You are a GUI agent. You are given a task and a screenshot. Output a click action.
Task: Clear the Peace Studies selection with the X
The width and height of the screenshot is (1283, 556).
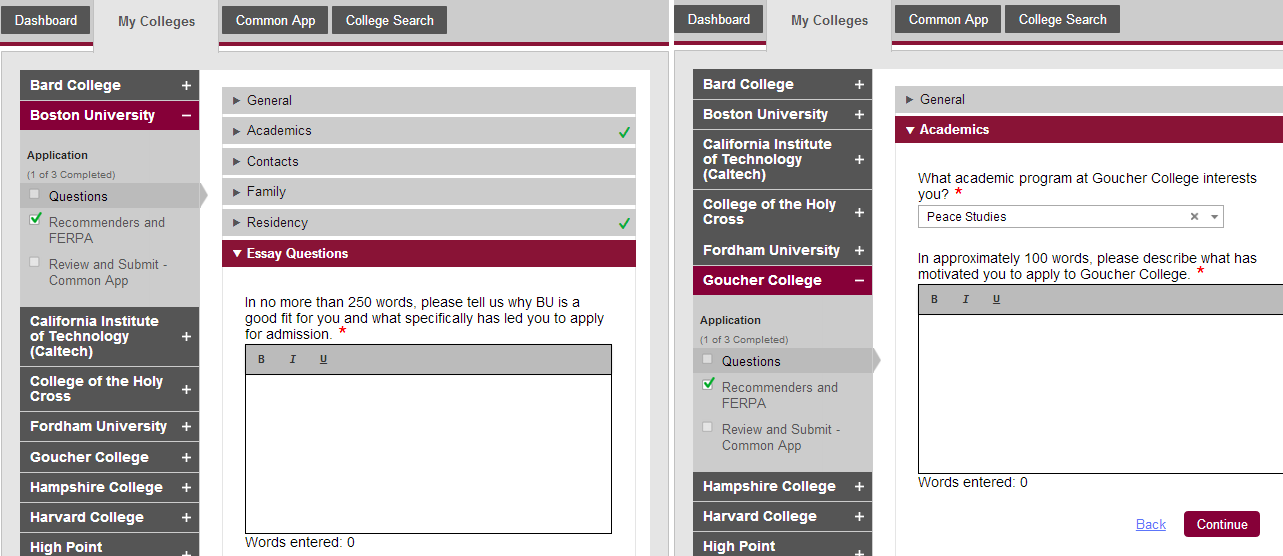click(1194, 217)
